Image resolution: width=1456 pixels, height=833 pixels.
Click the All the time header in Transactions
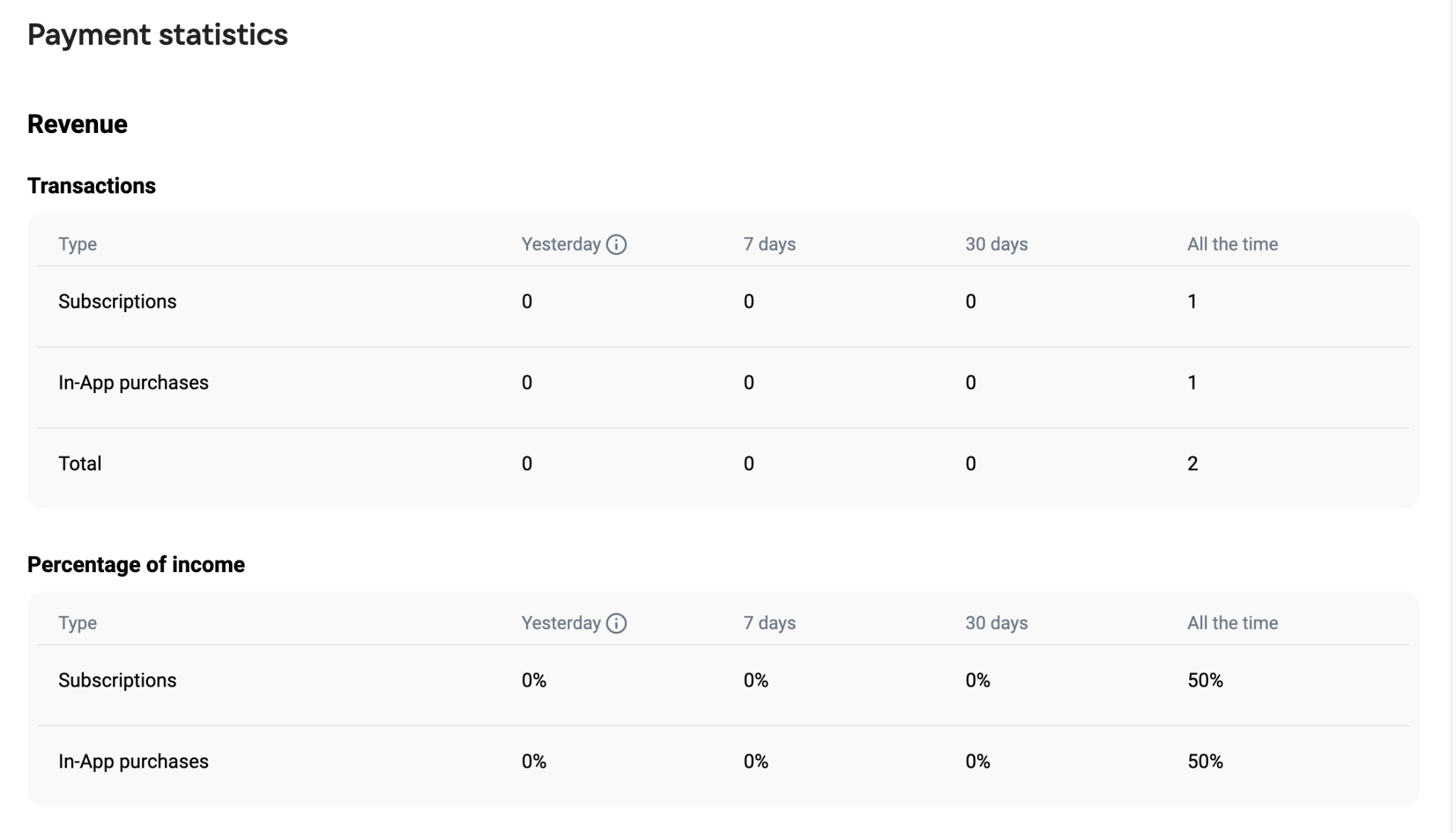pyautogui.click(x=1232, y=244)
